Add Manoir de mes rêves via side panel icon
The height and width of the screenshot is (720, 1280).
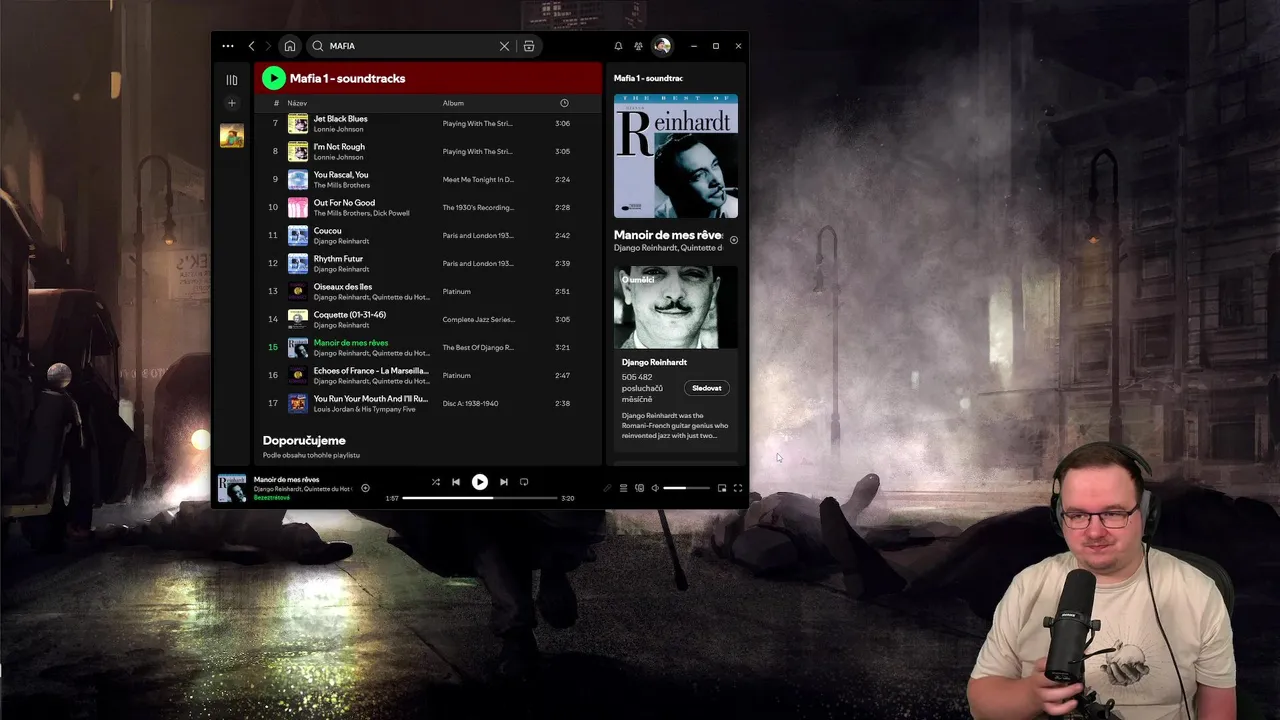(x=734, y=240)
